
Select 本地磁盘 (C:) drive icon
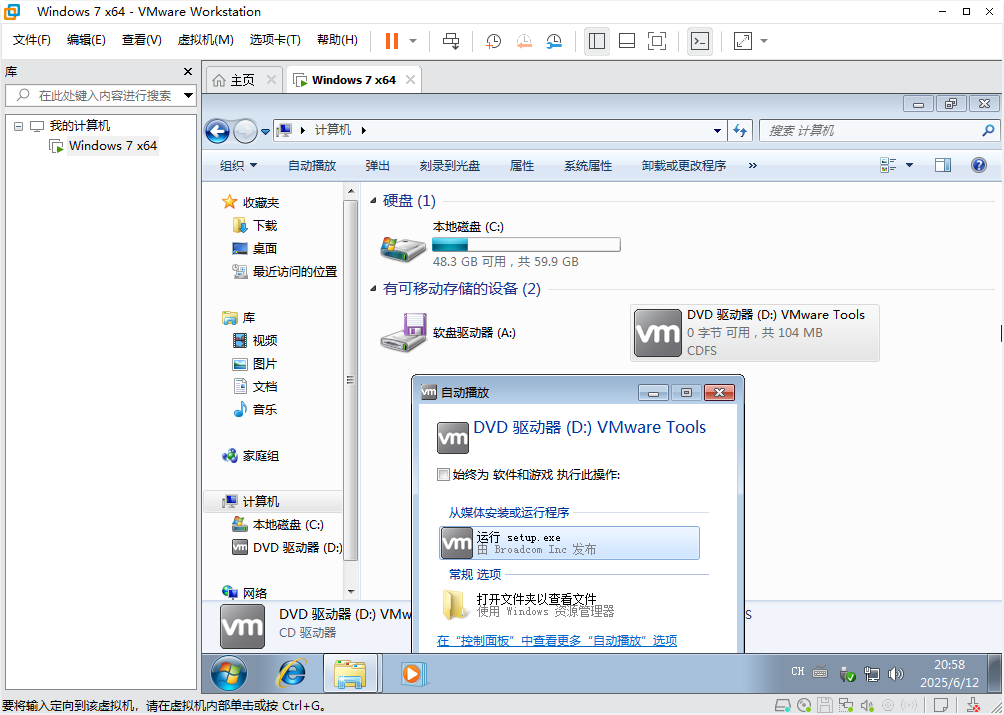point(403,248)
